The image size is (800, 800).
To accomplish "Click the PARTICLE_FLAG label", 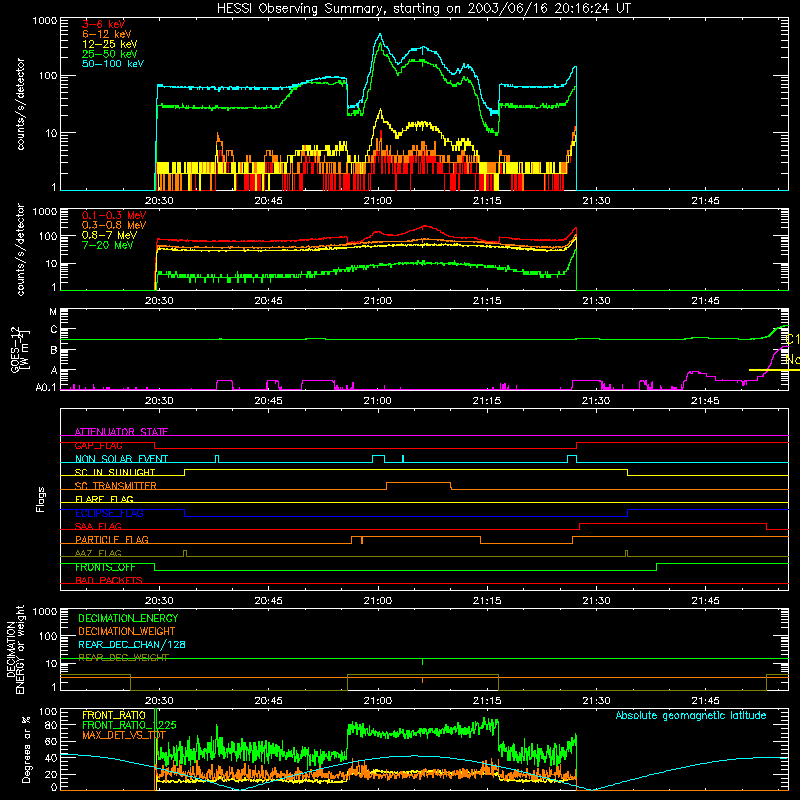I will pyautogui.click(x=112, y=540).
